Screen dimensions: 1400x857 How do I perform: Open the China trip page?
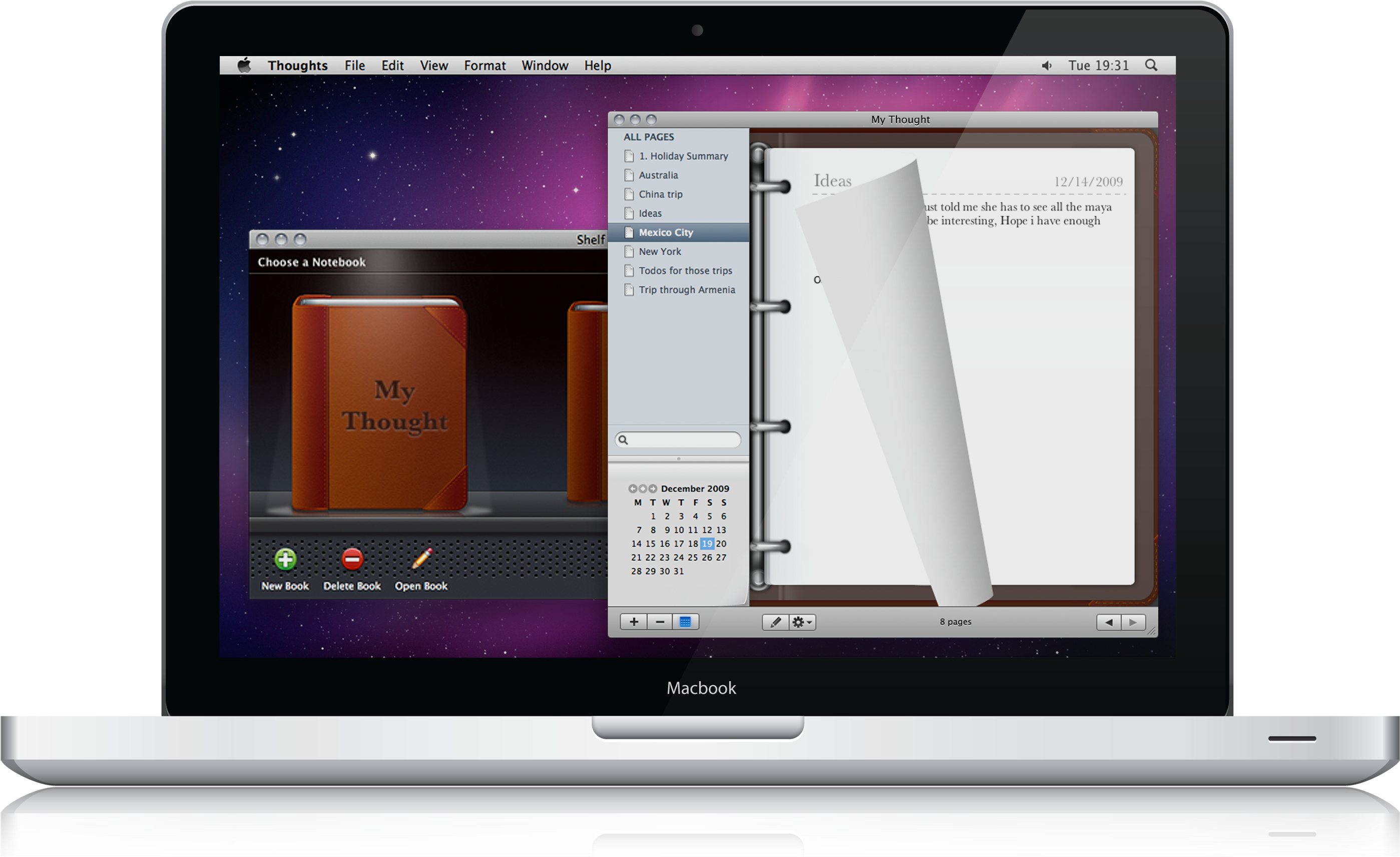click(678, 194)
